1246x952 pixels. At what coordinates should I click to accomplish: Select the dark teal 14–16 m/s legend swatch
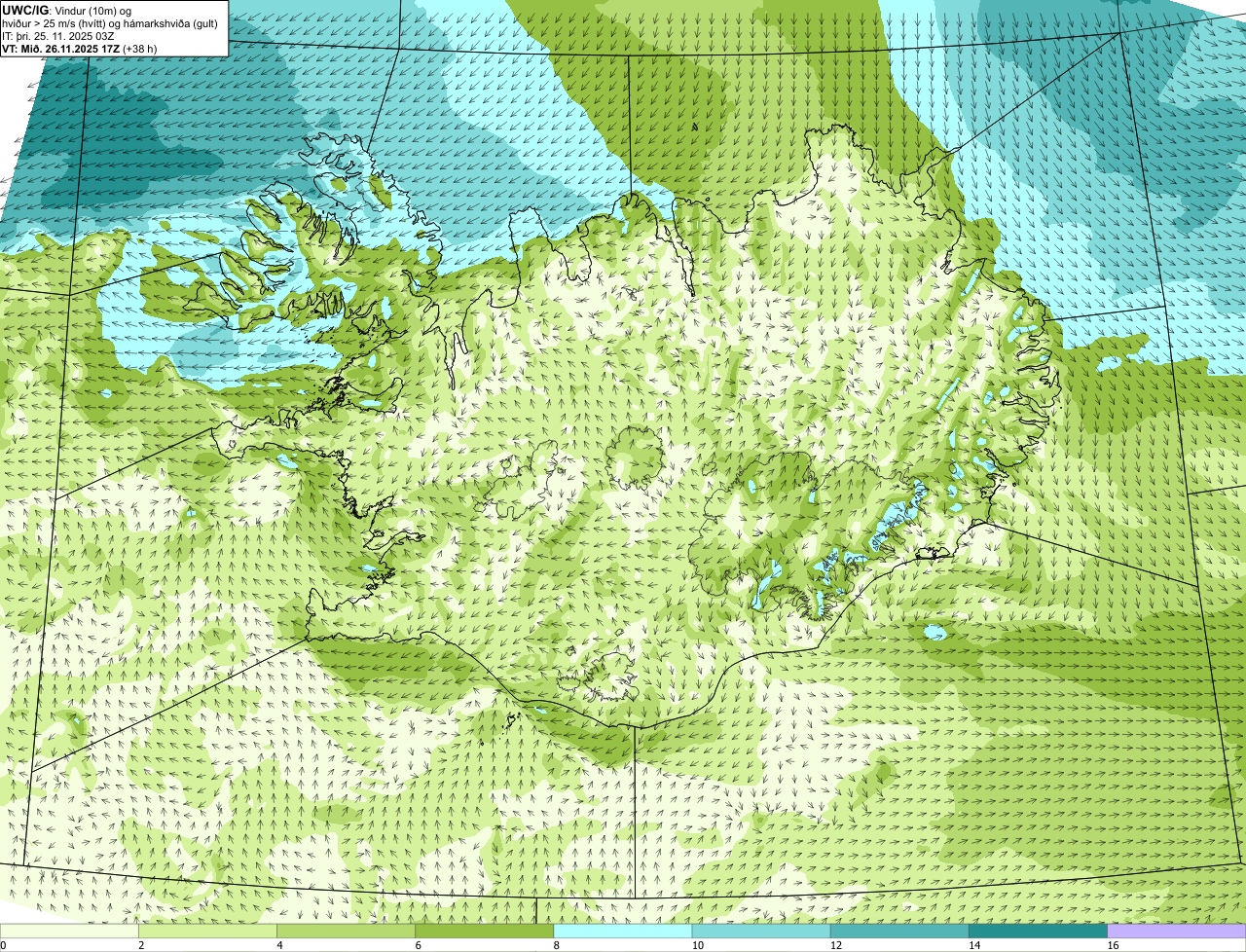point(1039,932)
